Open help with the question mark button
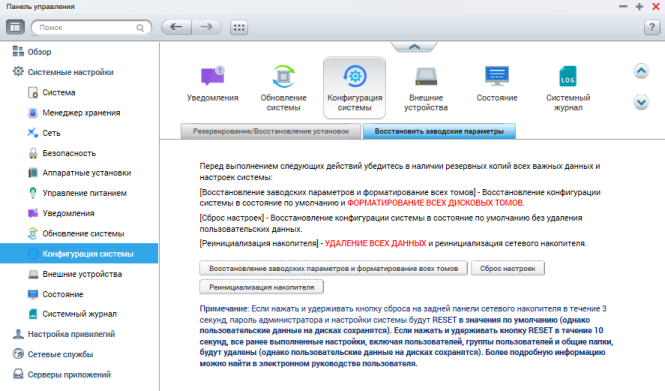 click(x=652, y=28)
